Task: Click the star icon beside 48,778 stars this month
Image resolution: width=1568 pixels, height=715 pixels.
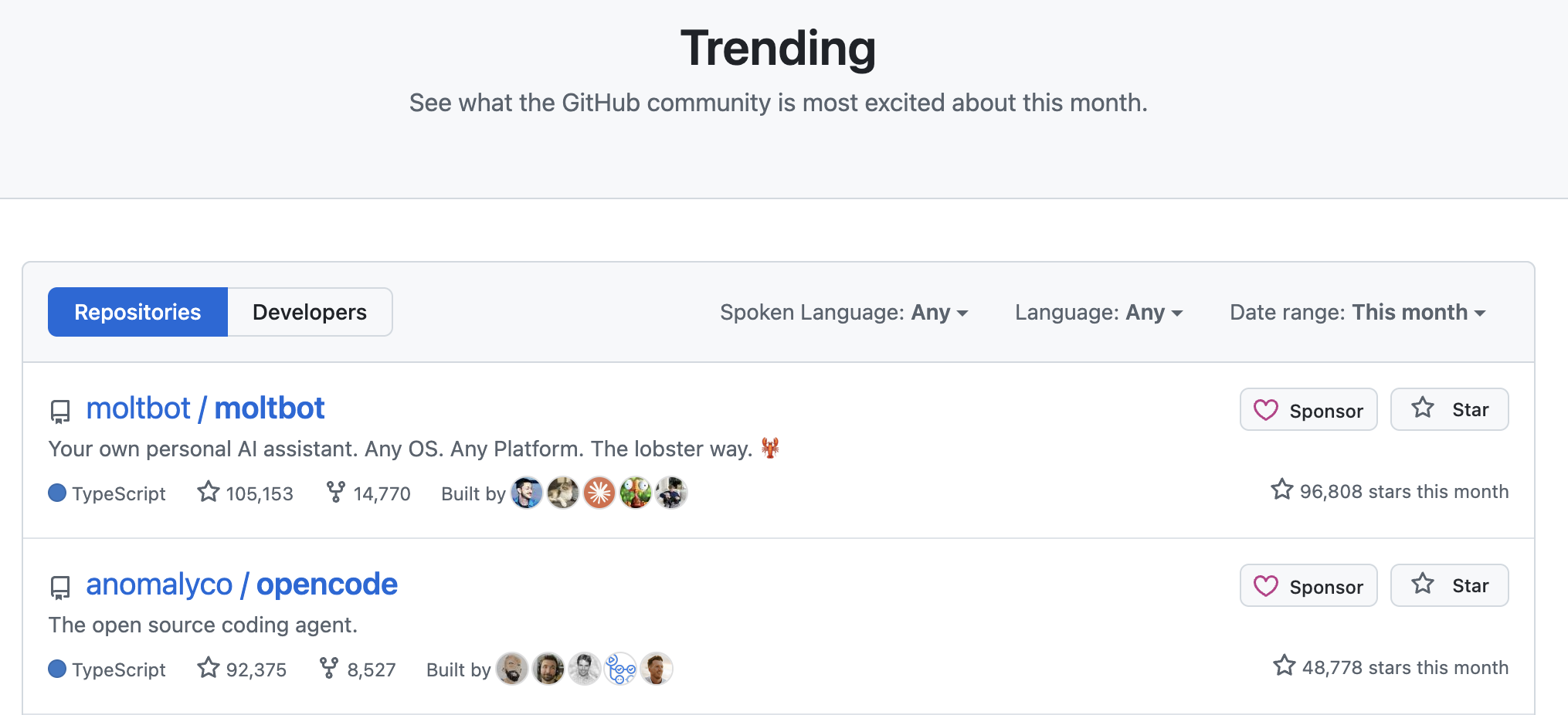Action: 1284,666
